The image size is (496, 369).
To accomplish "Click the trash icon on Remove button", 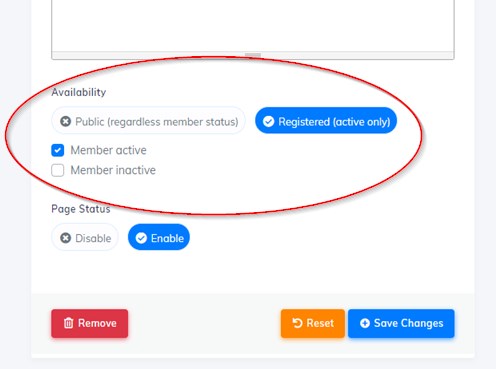I will click(x=69, y=323).
